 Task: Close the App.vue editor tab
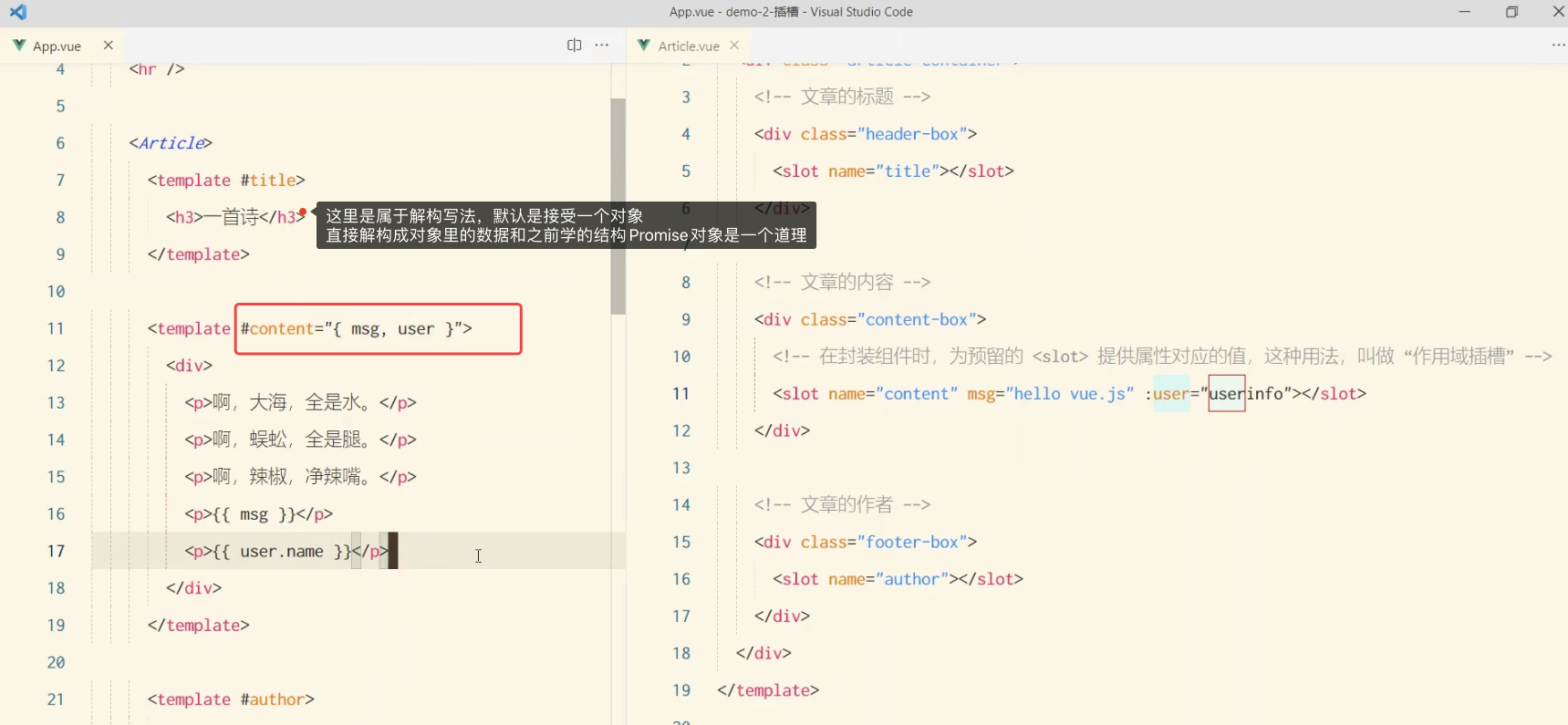[x=109, y=45]
